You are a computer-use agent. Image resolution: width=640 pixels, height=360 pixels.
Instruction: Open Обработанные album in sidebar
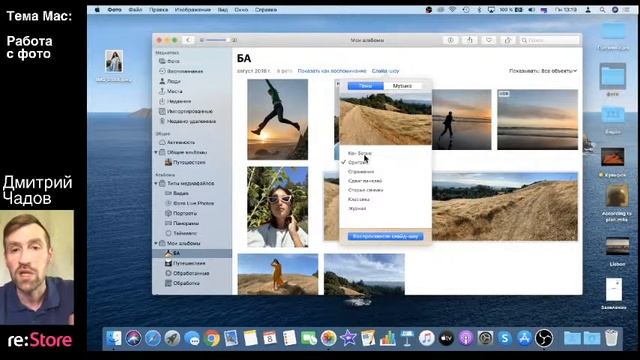tap(191, 273)
